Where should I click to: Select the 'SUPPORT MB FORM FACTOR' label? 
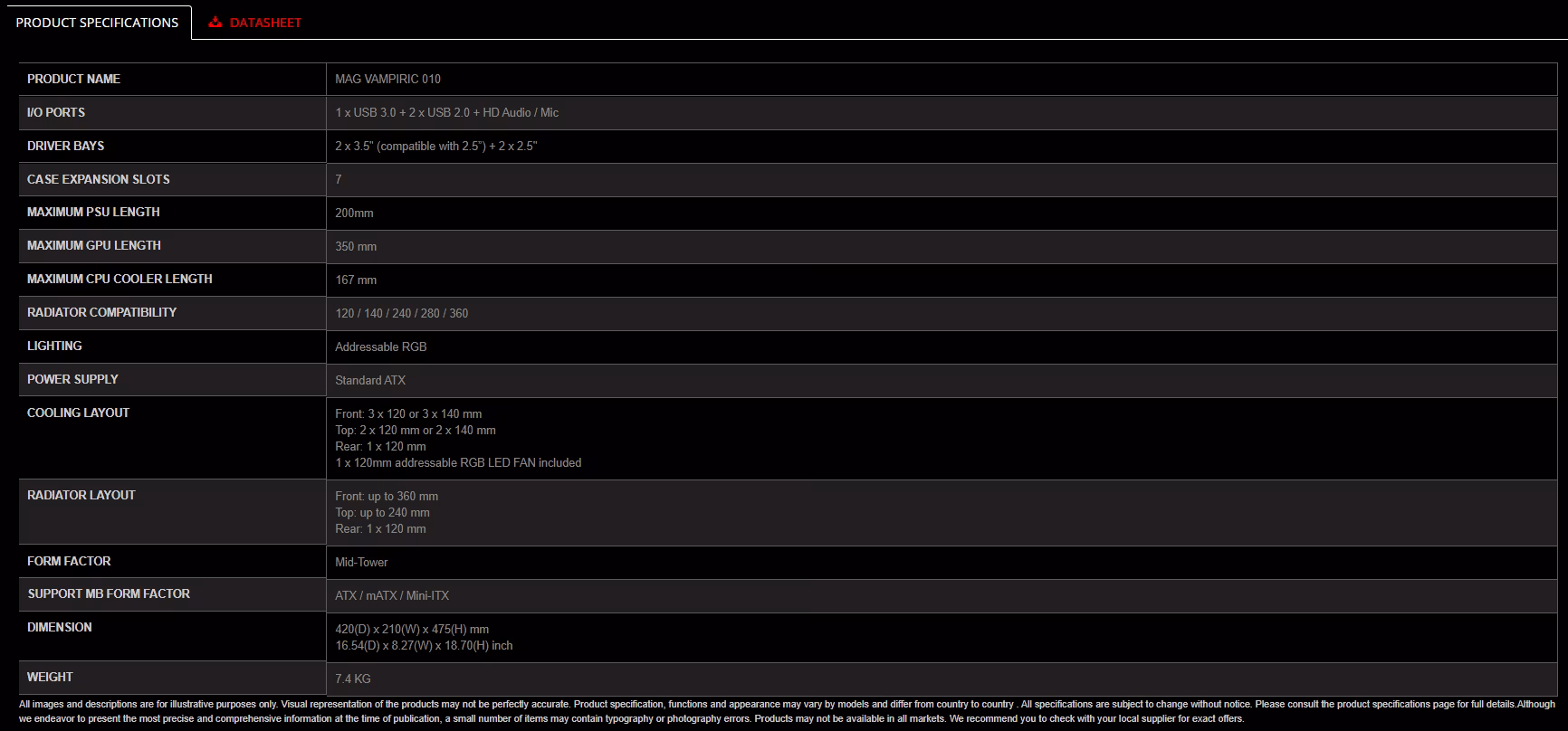(x=109, y=593)
